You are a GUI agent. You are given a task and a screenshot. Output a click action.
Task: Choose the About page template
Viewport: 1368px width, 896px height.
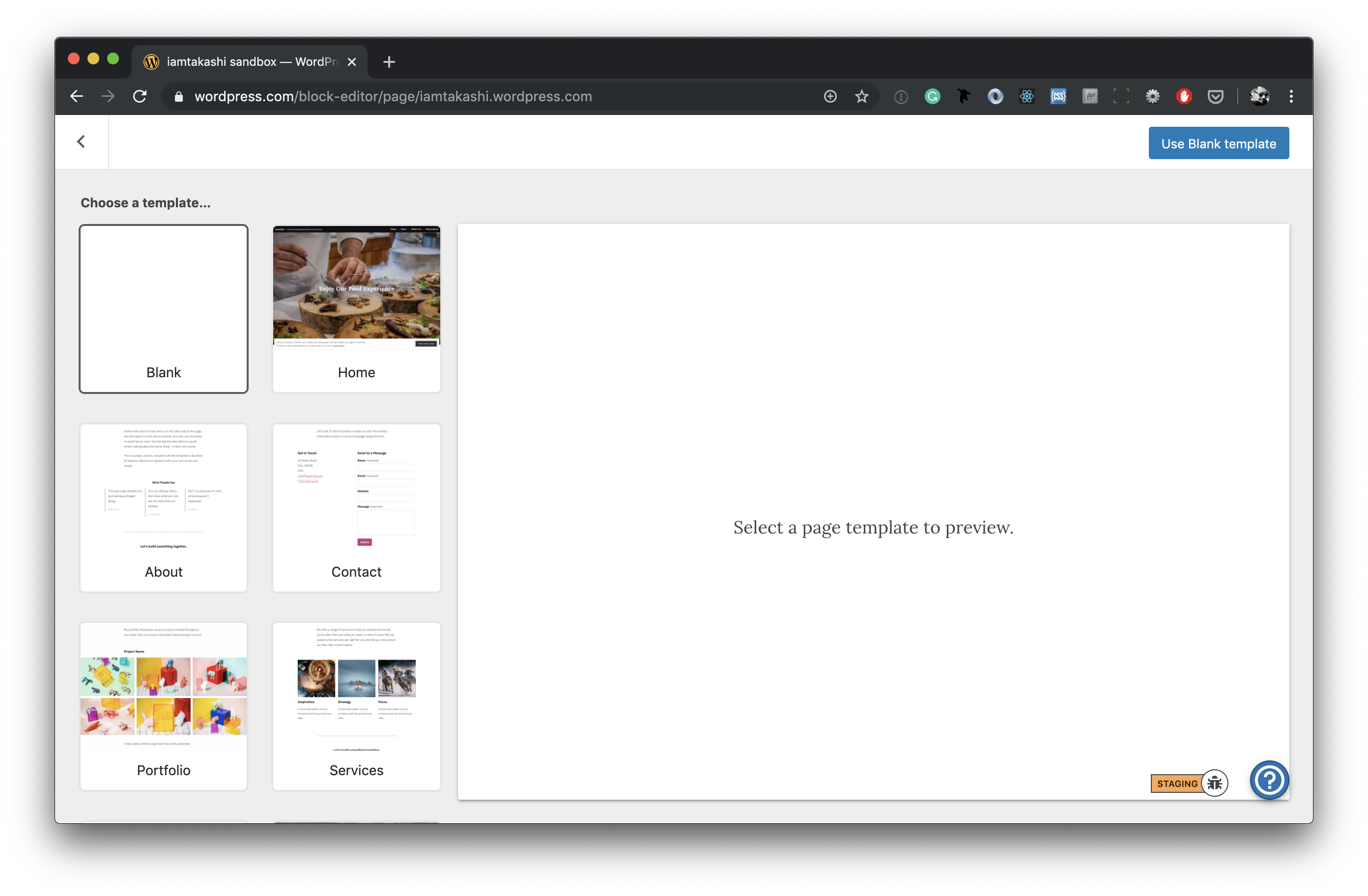pos(164,508)
